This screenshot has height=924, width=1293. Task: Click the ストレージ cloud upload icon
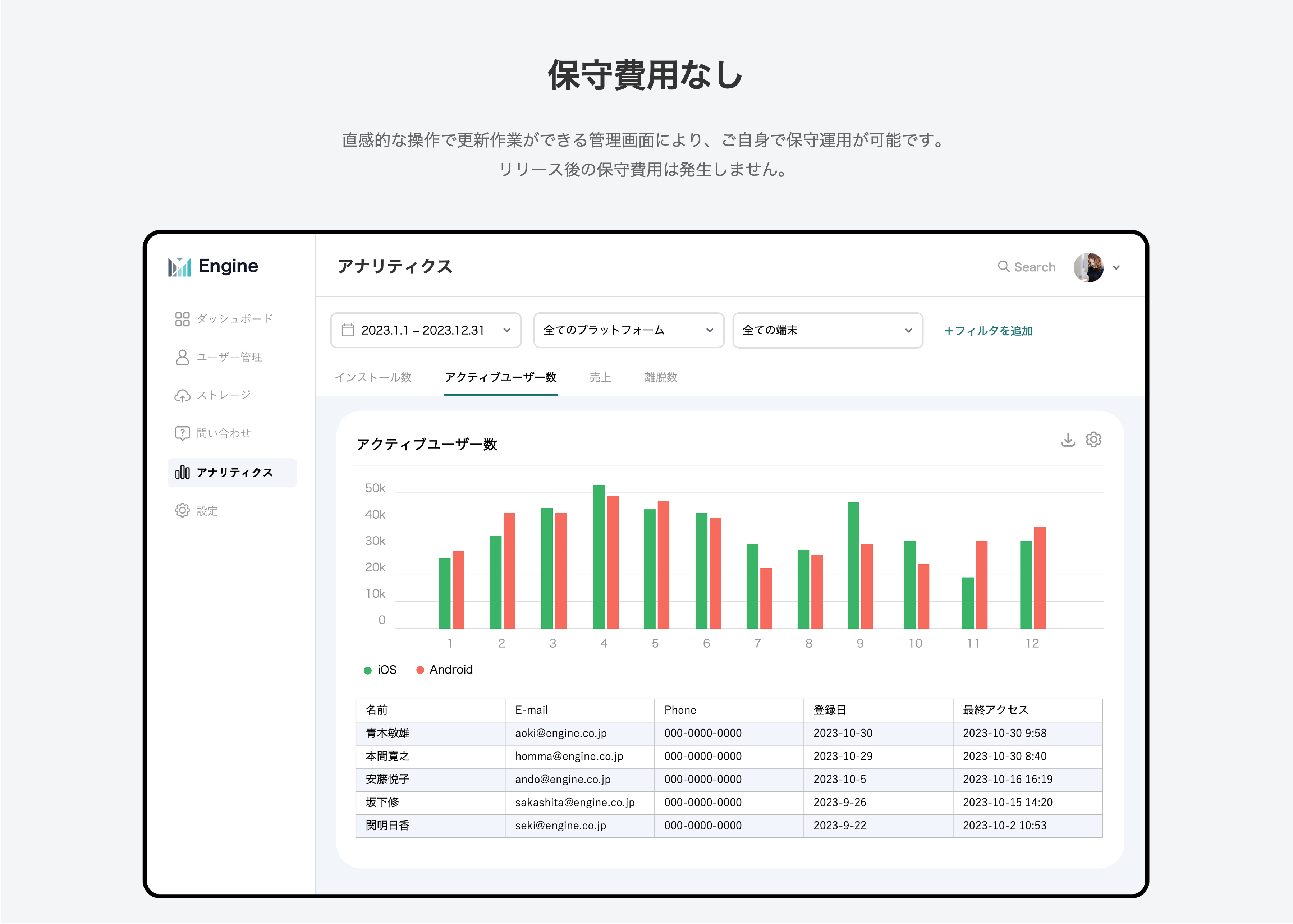pos(182,395)
